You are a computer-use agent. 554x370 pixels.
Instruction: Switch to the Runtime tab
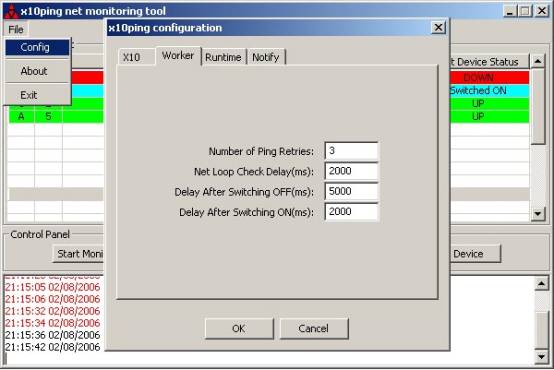[223, 57]
